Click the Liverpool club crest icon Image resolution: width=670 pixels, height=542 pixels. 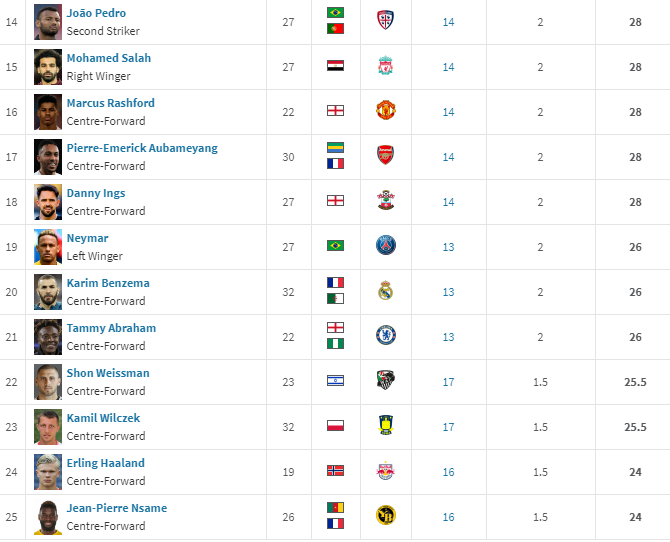385,67
